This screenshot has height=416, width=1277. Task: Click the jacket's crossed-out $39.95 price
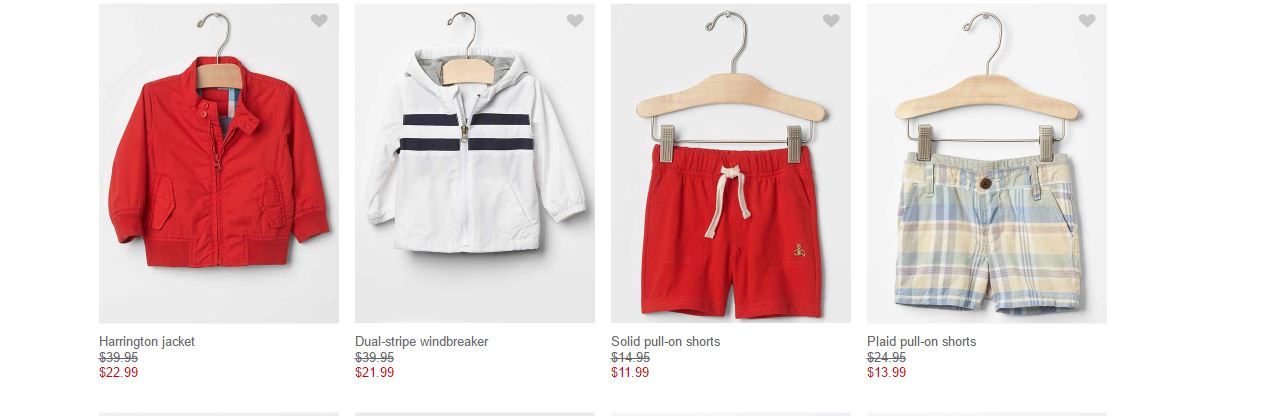click(x=119, y=358)
